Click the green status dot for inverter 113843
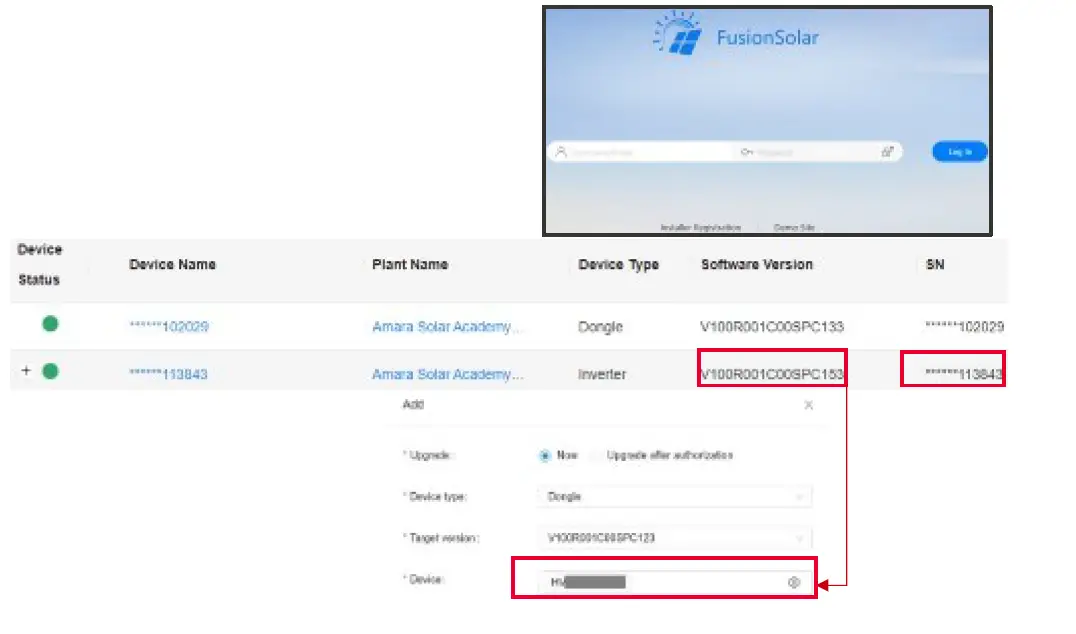Screen dimensions: 1076x634 (50, 370)
